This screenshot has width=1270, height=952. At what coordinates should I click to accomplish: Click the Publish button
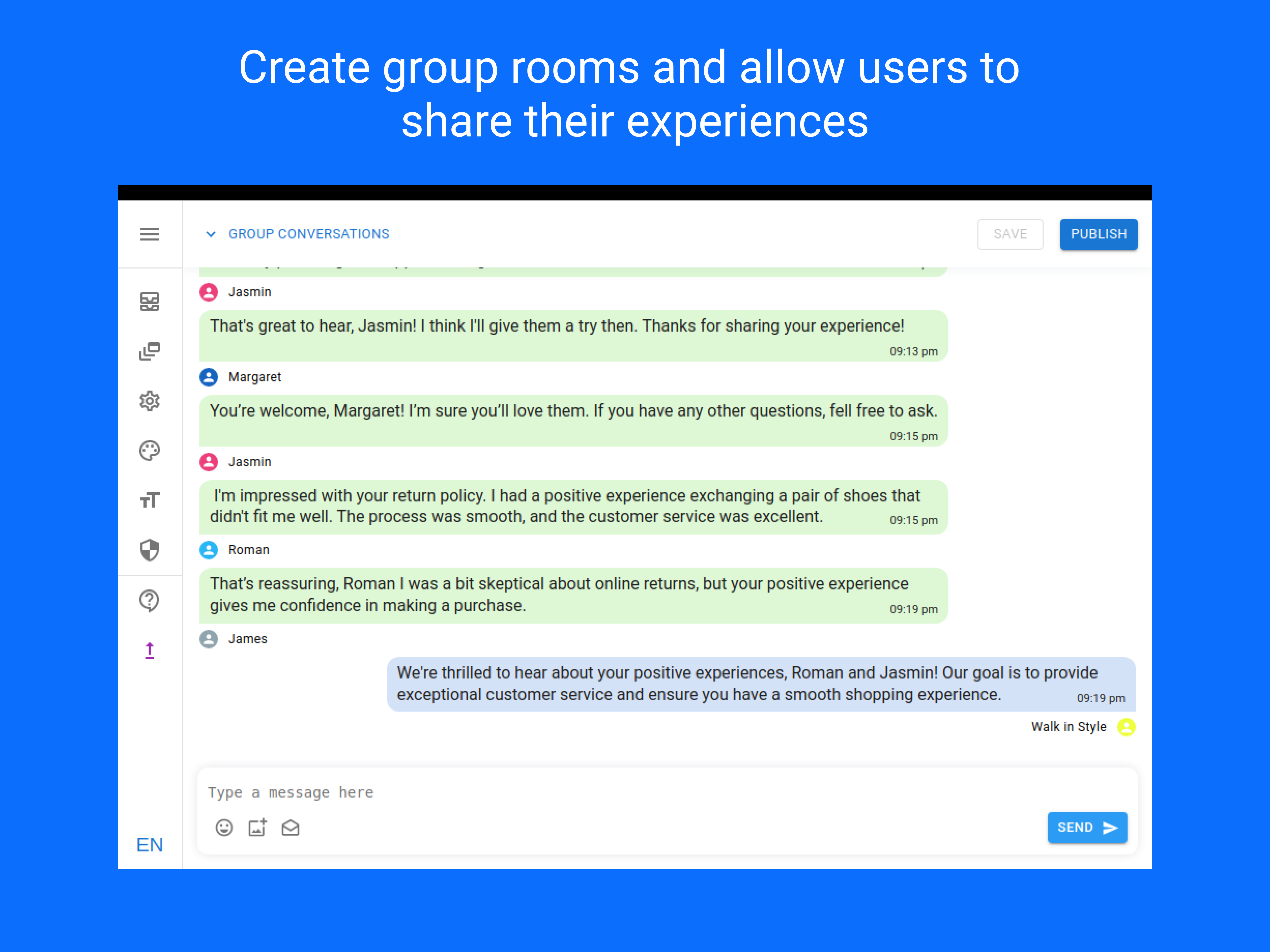click(x=1098, y=234)
